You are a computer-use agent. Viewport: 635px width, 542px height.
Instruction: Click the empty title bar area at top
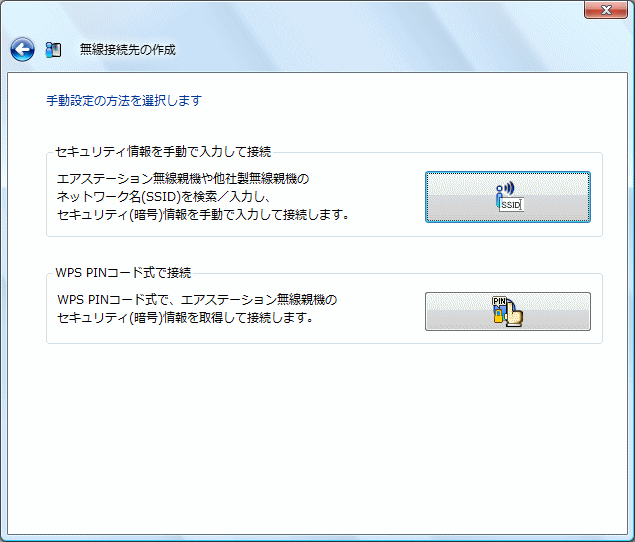(x=300, y=12)
